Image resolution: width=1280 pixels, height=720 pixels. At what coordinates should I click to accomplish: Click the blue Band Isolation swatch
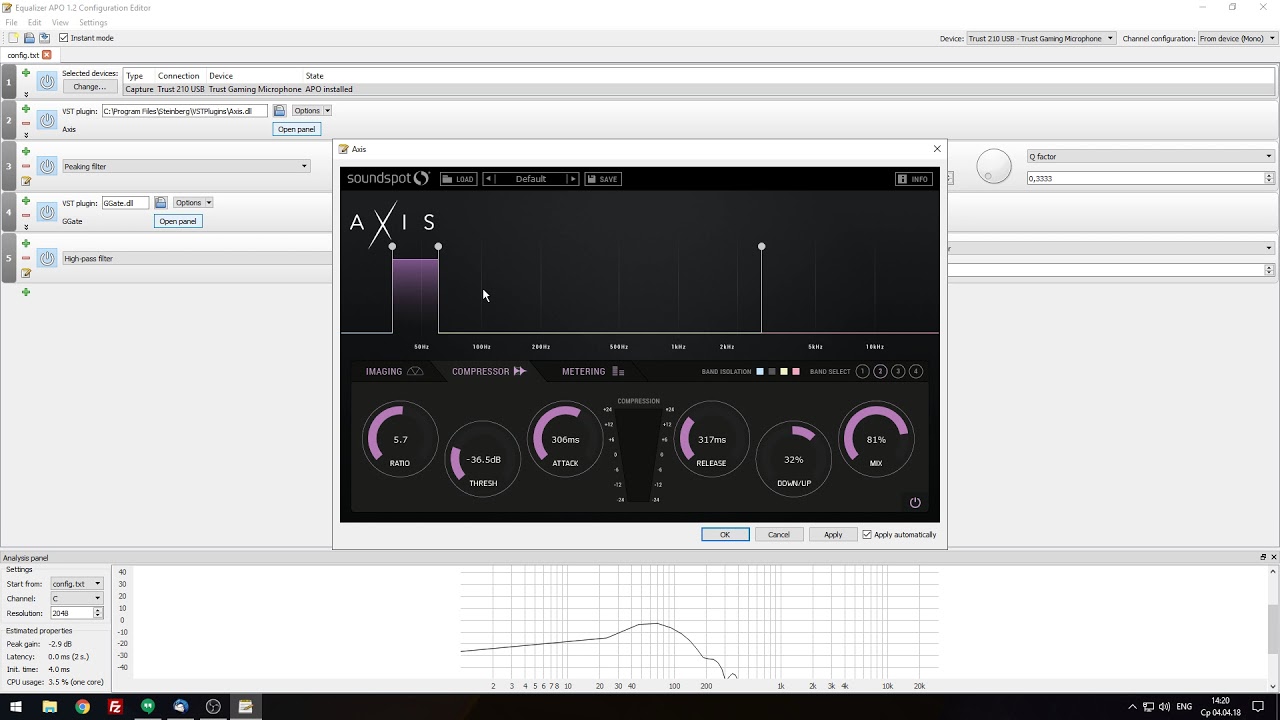[760, 372]
